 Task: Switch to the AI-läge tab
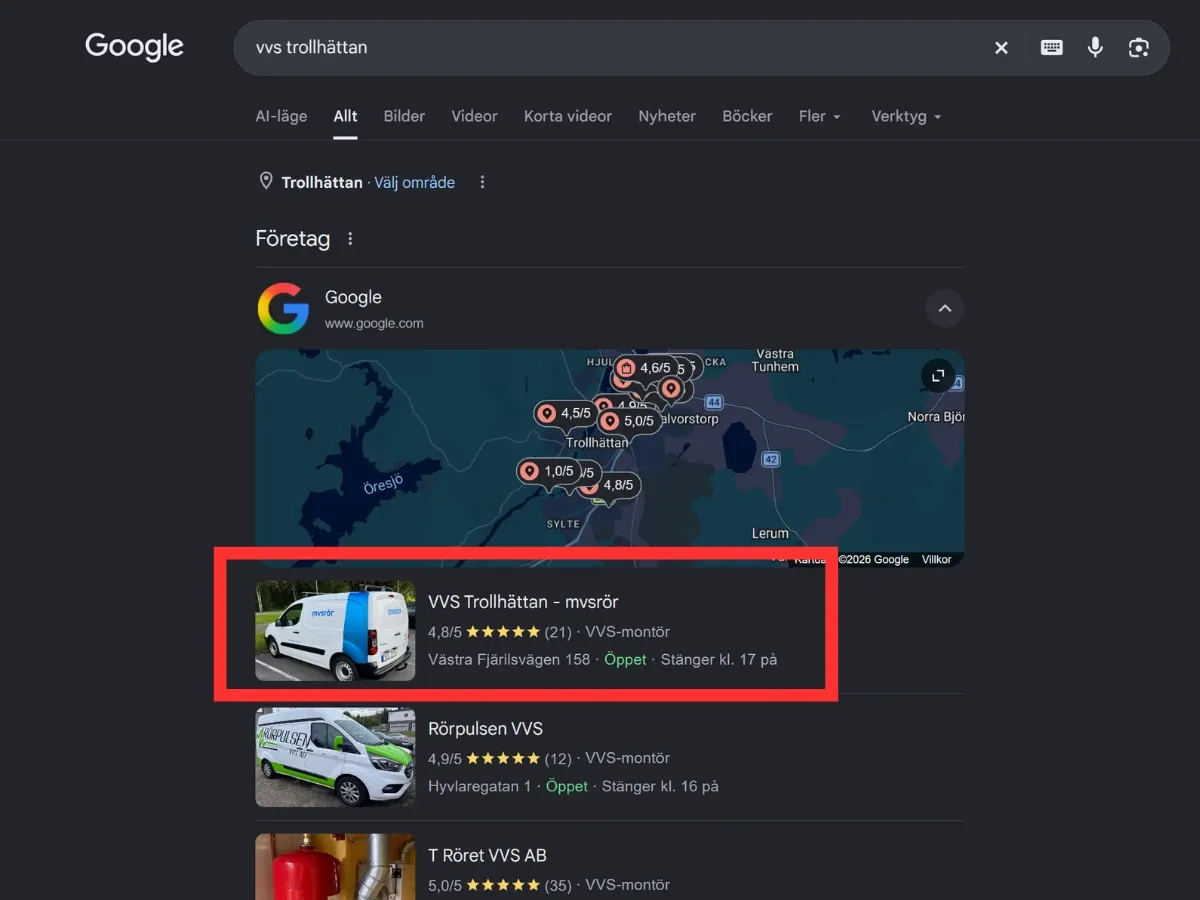(281, 116)
